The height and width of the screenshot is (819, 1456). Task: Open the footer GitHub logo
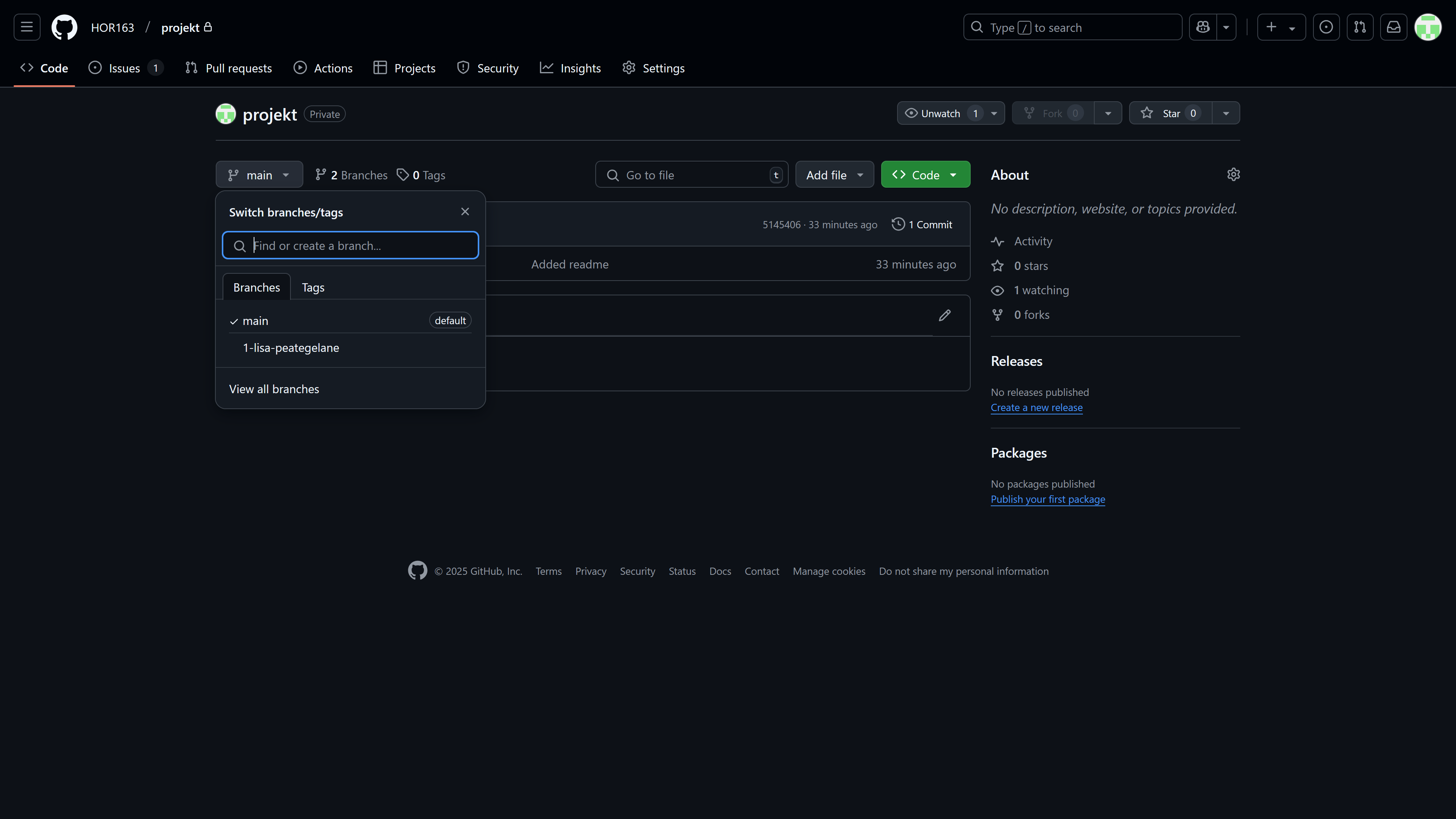point(418,570)
